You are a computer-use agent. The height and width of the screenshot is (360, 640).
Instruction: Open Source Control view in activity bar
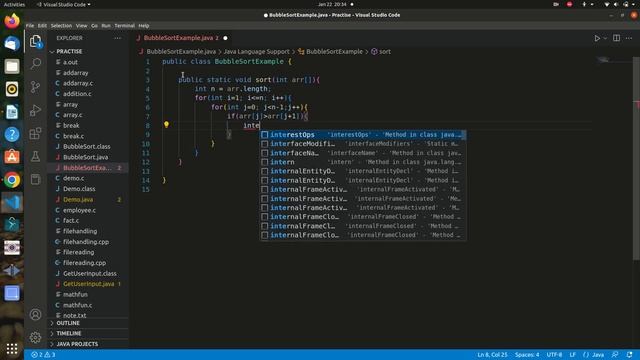coord(36,87)
